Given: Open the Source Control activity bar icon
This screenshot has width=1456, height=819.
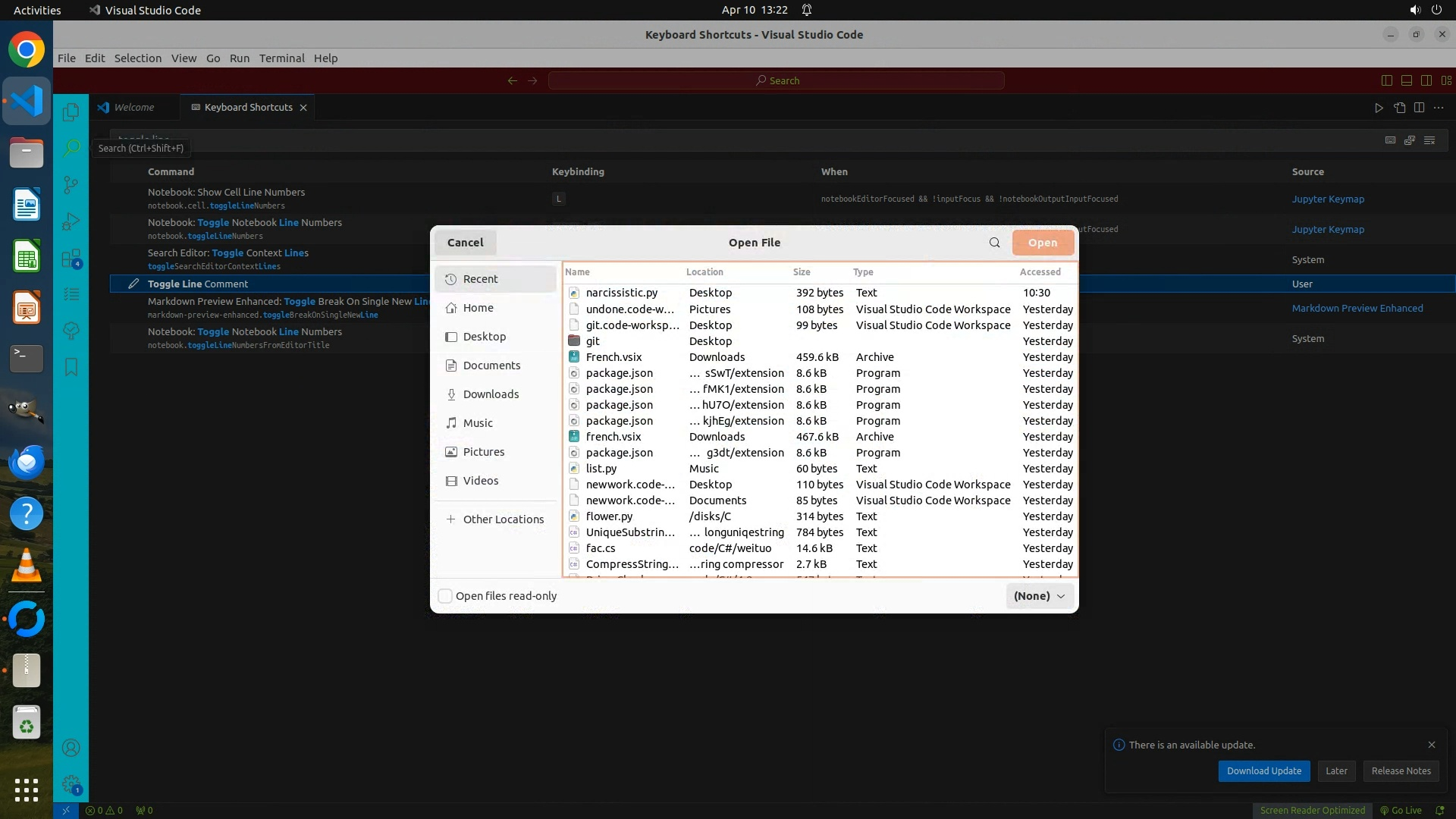Looking at the screenshot, I should pos(71,184).
